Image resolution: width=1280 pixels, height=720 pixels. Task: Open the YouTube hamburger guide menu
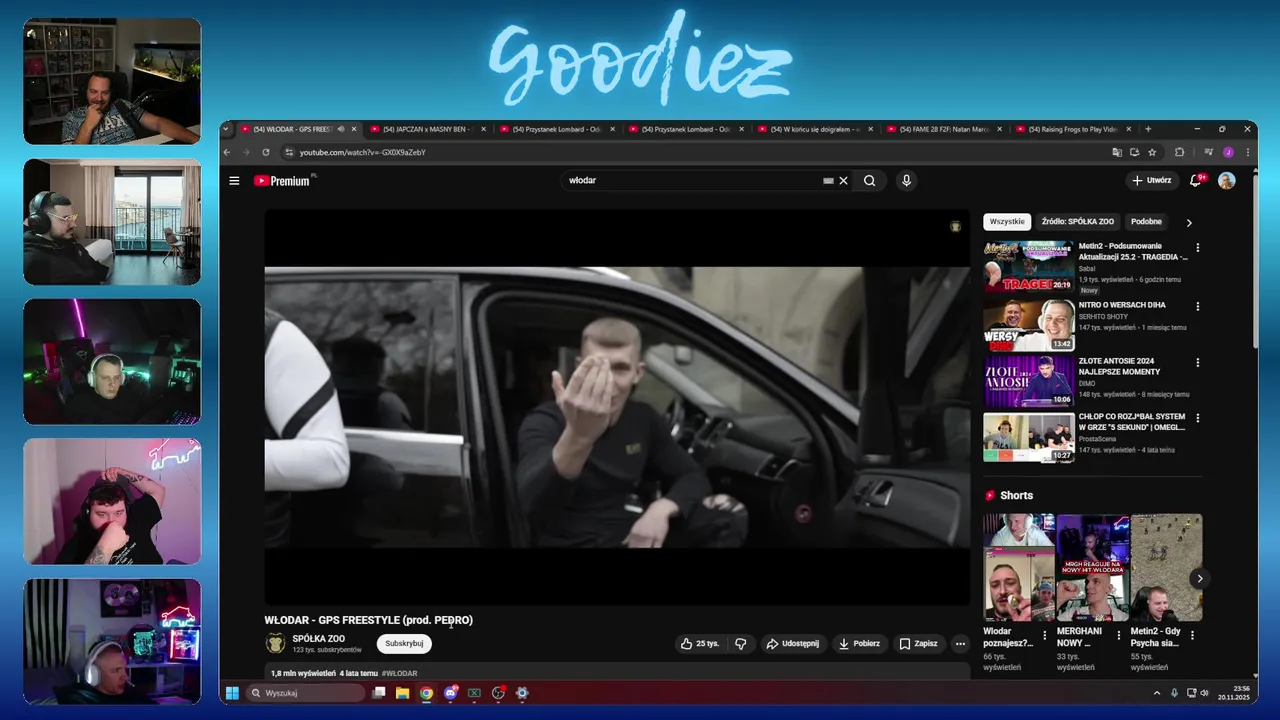234,181
